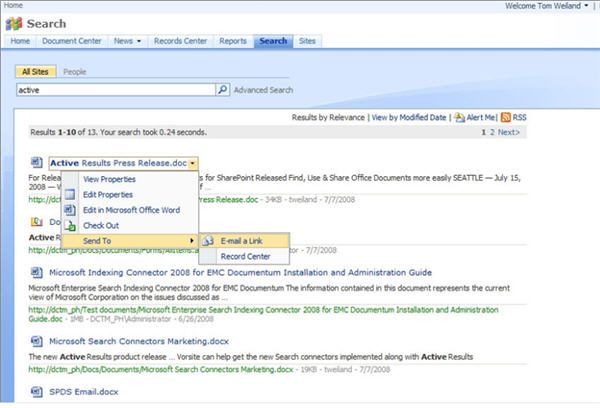Screen dimensions: 600x408
Task: Click green URL ending Installation and Administration Guide.doc
Action: click(263, 314)
